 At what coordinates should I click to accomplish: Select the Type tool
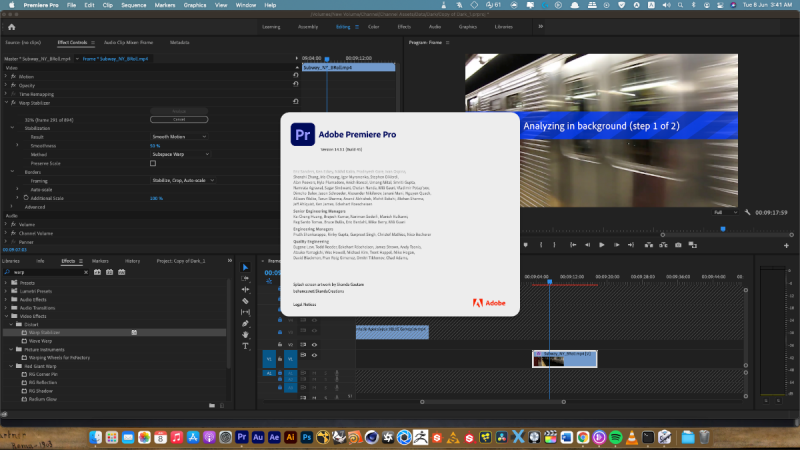(x=246, y=346)
